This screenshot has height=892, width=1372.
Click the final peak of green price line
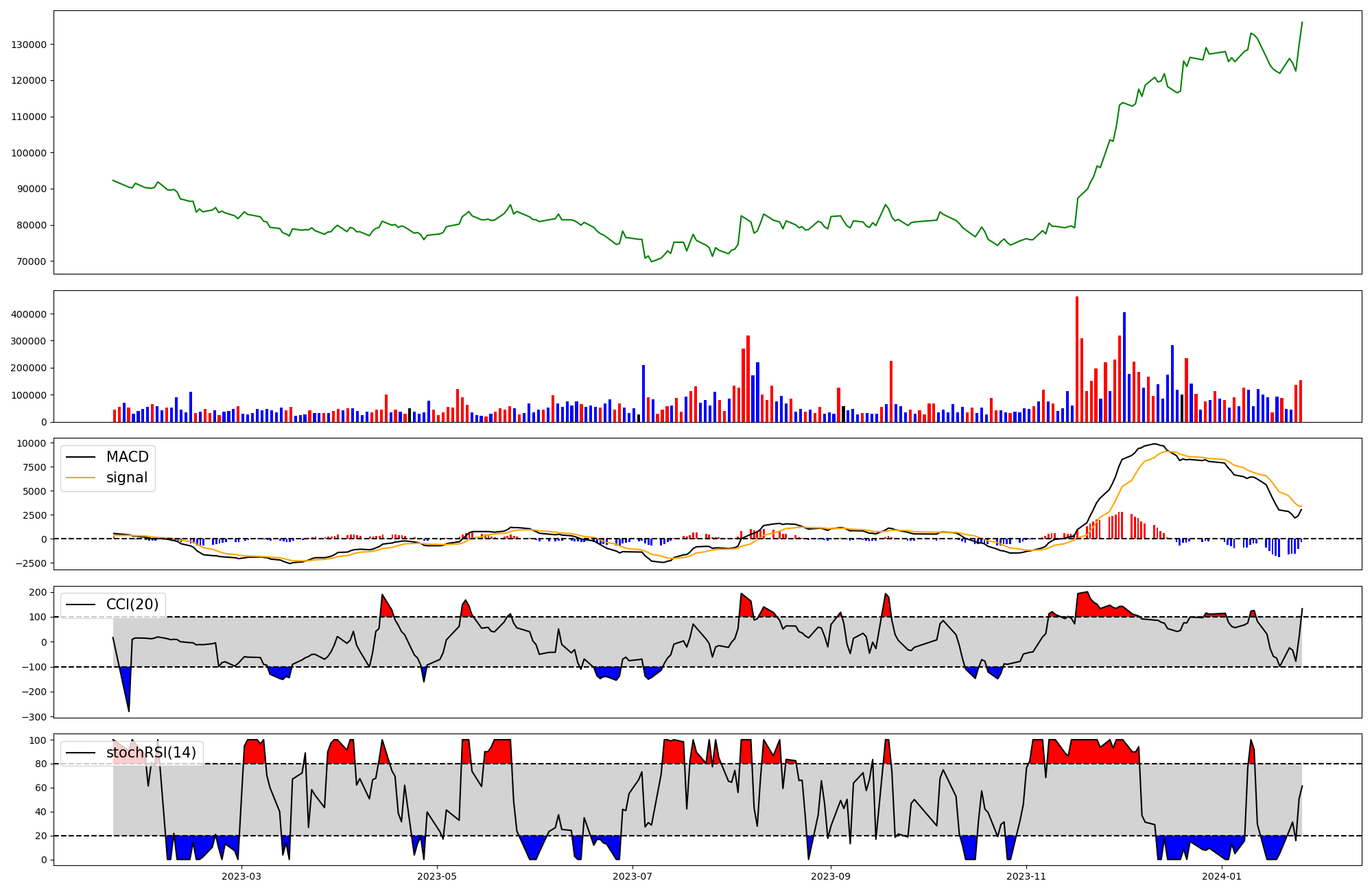1302,23
